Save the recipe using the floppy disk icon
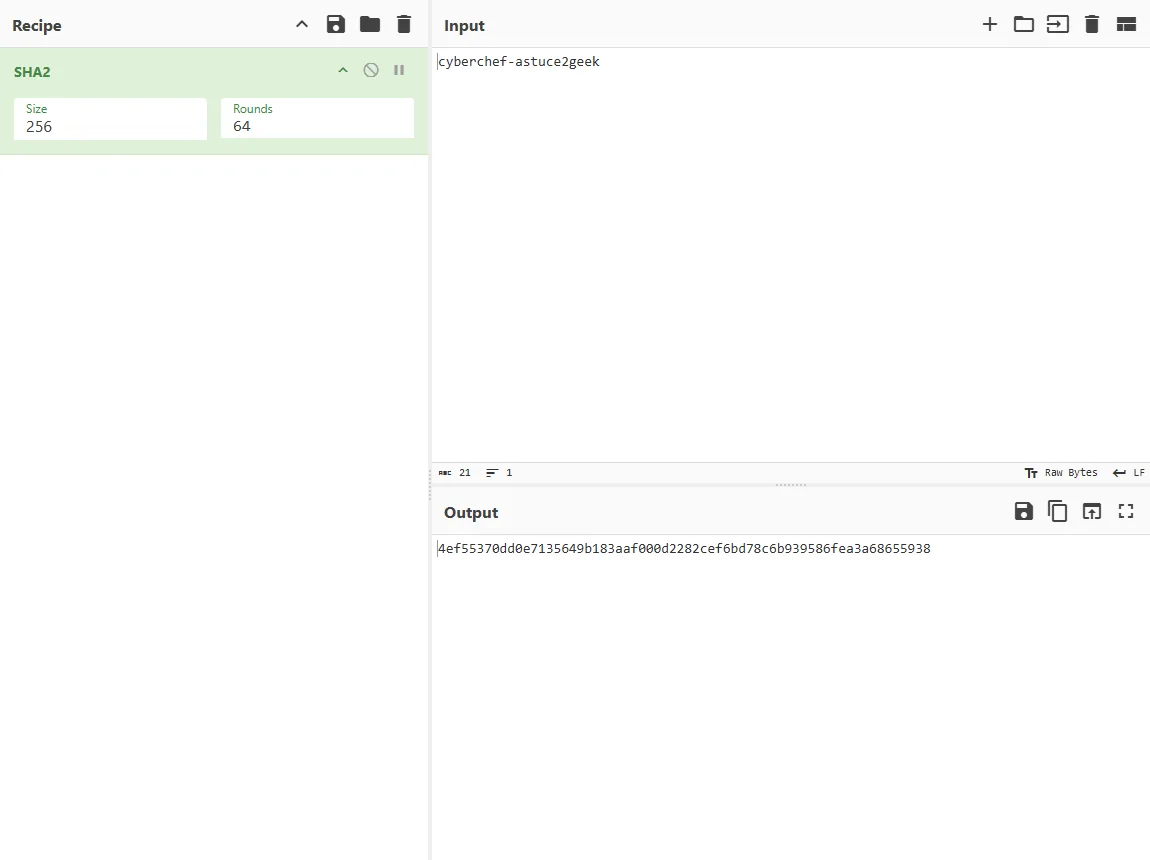1150x860 pixels. (x=336, y=24)
